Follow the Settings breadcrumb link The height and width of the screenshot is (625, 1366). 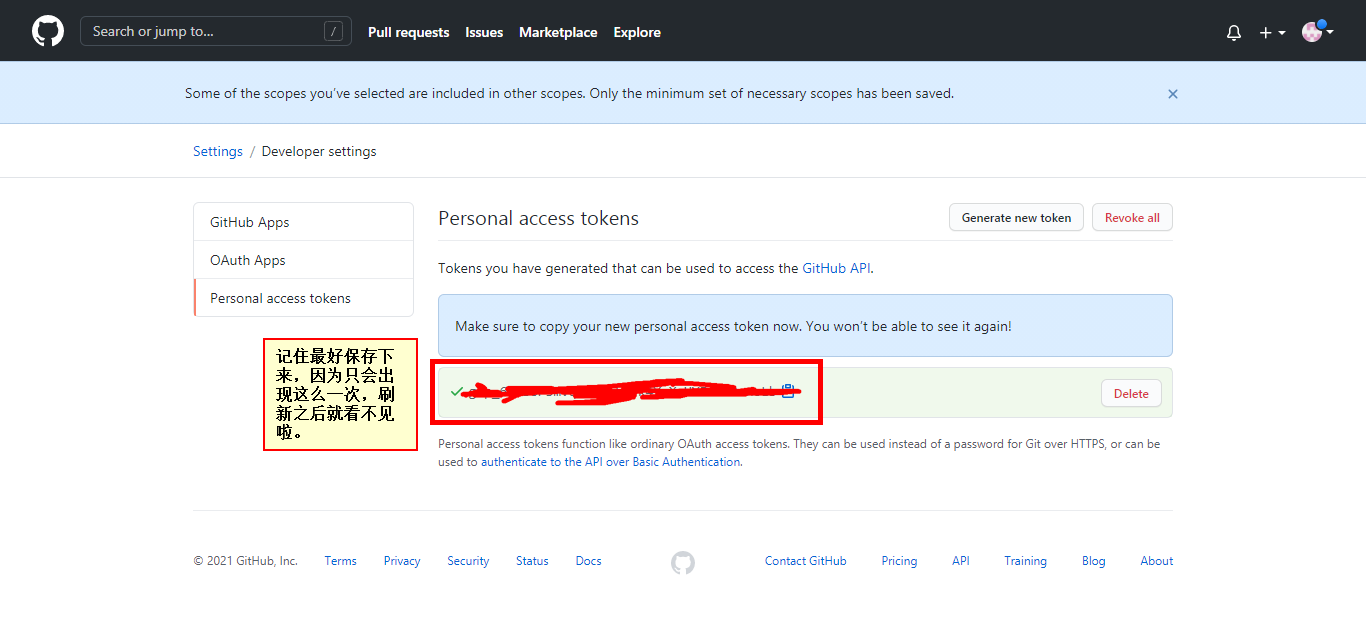pos(218,151)
